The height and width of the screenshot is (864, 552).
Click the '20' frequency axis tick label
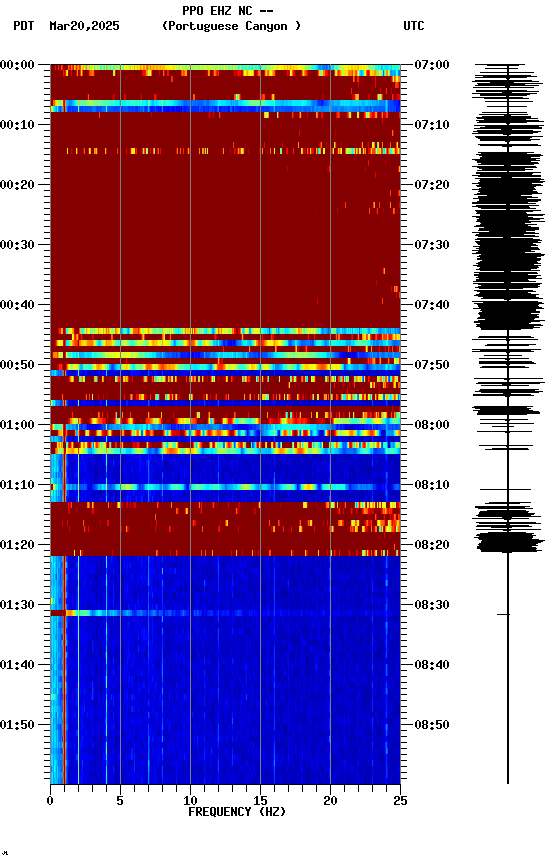point(330,801)
